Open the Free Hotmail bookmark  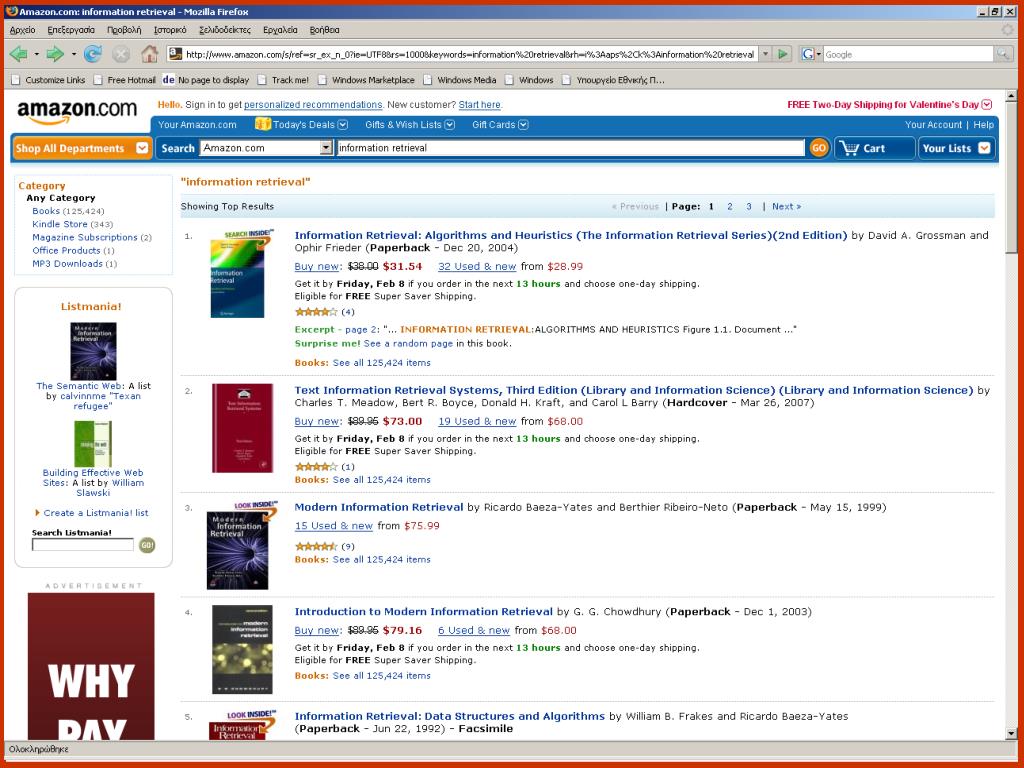click(x=125, y=80)
